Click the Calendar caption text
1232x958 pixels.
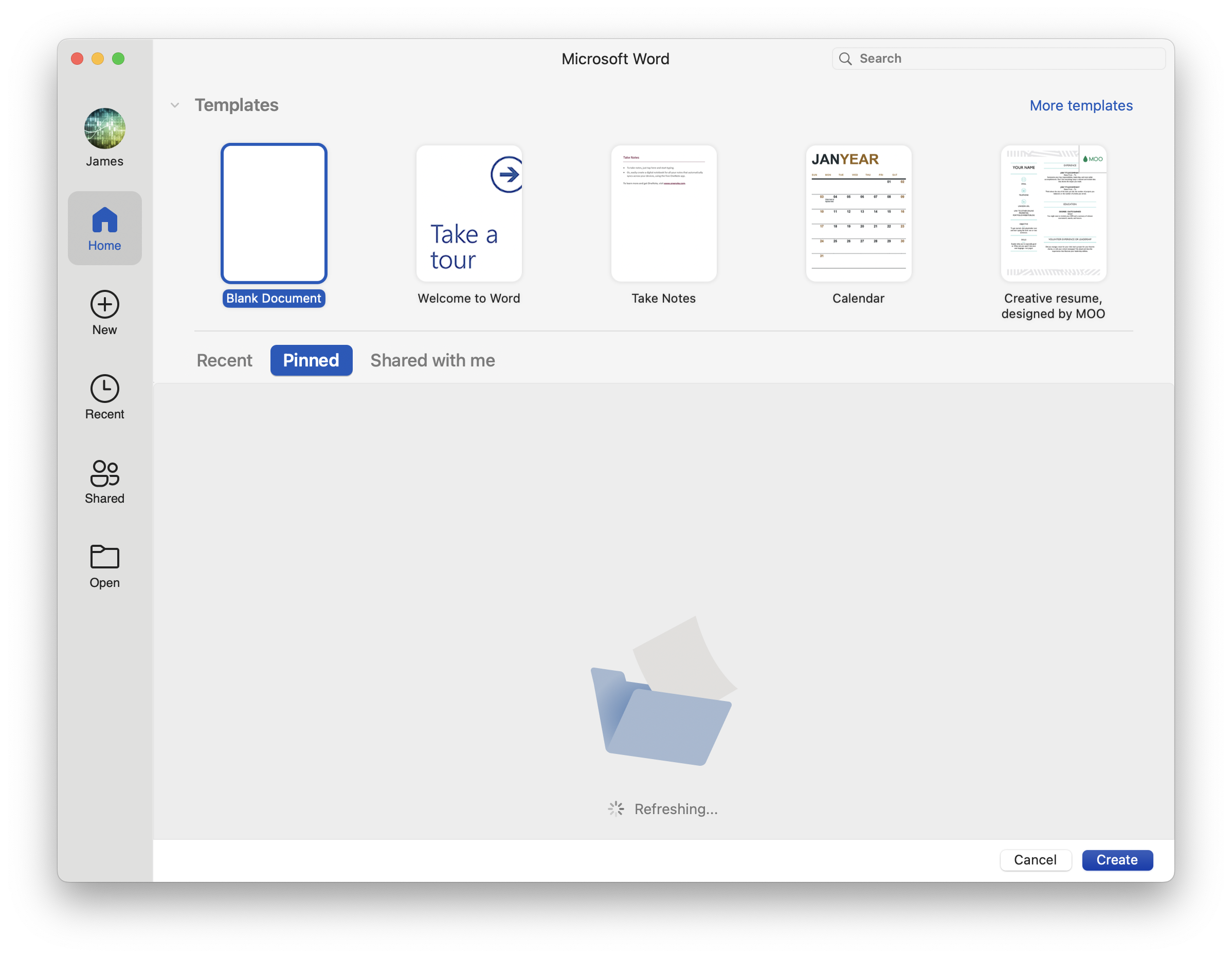(x=859, y=298)
